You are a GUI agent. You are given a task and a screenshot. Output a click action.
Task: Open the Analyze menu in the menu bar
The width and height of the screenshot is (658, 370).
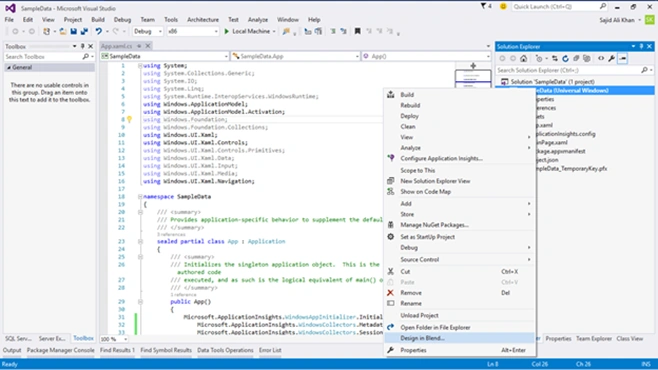point(258,20)
